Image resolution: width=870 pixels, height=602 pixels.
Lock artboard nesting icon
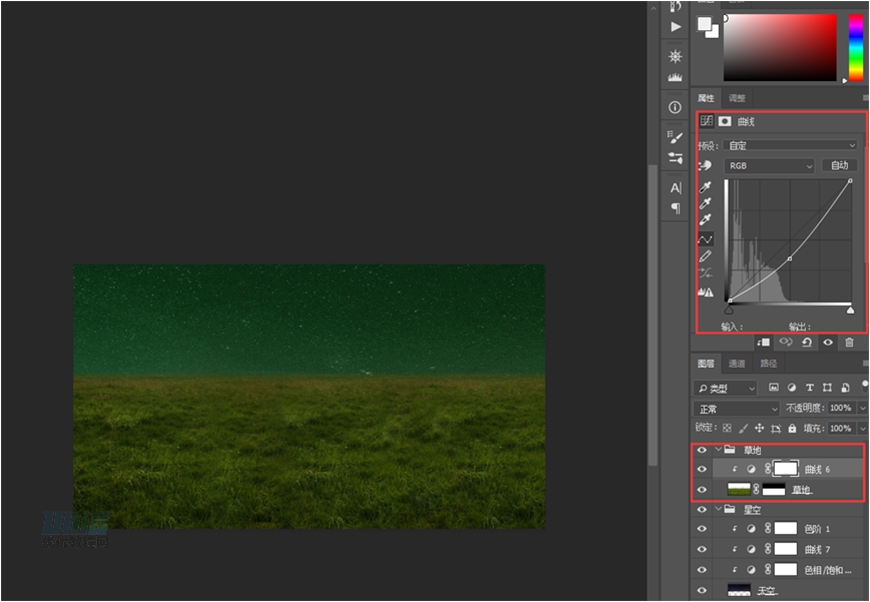[x=776, y=428]
